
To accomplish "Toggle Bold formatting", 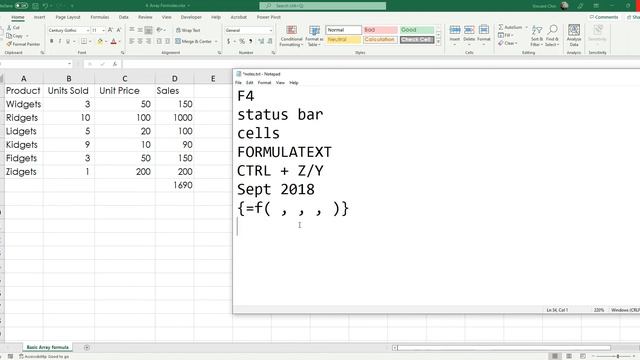I will tap(51, 41).
